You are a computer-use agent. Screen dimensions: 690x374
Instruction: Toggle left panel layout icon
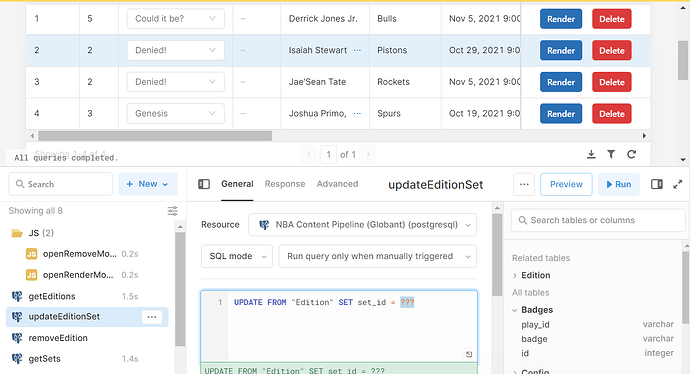click(x=204, y=184)
